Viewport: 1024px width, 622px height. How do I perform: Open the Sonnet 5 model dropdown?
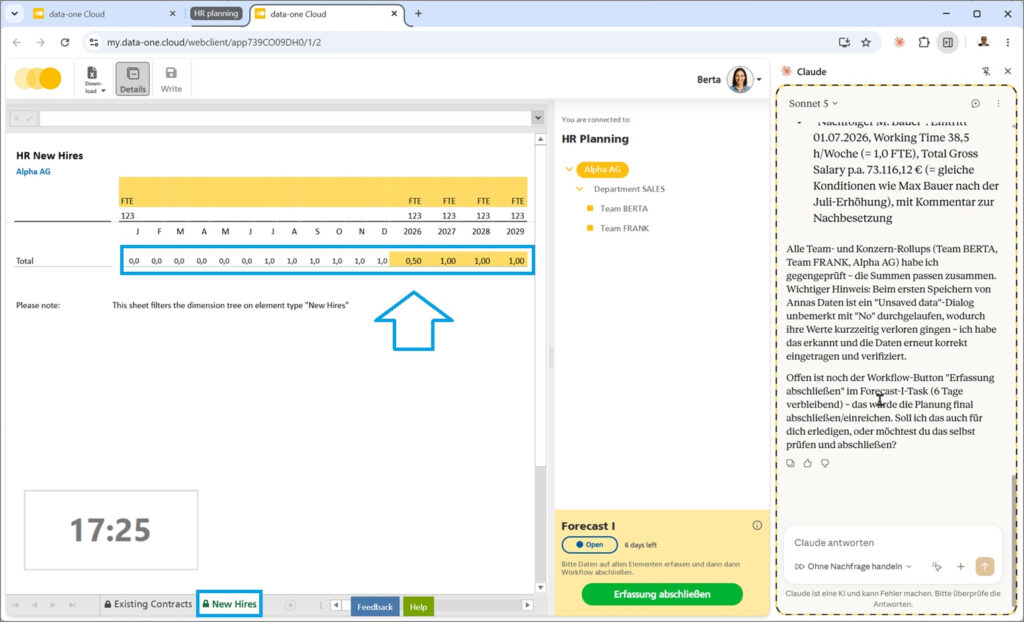pyautogui.click(x=813, y=103)
